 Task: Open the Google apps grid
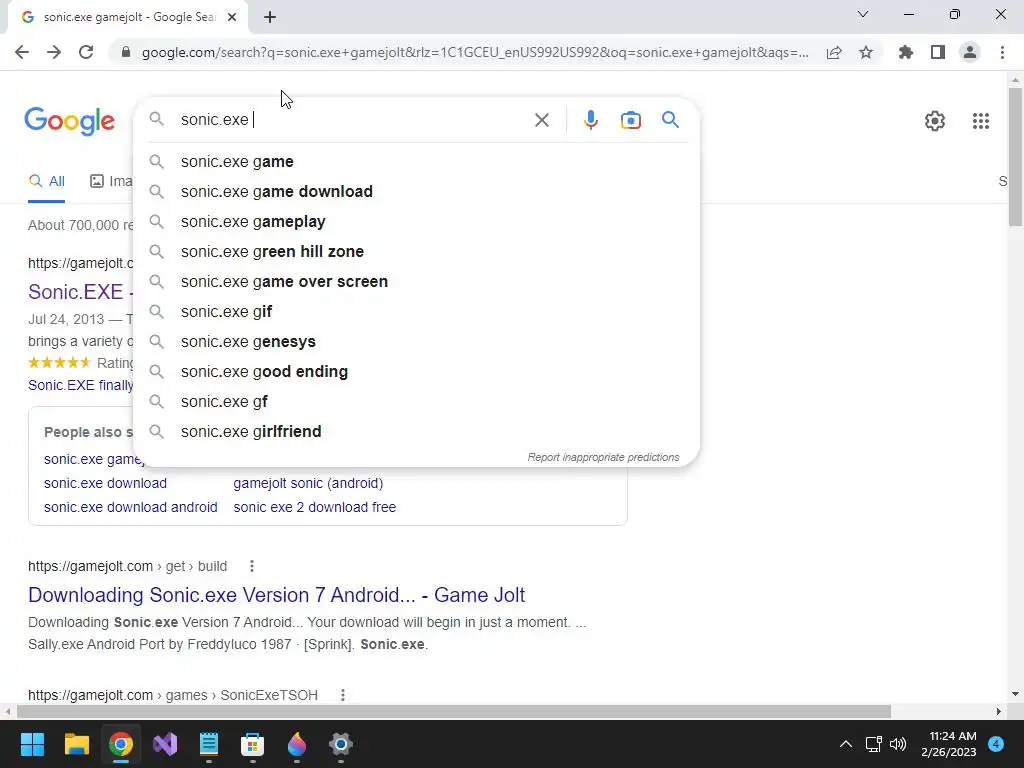click(x=981, y=121)
